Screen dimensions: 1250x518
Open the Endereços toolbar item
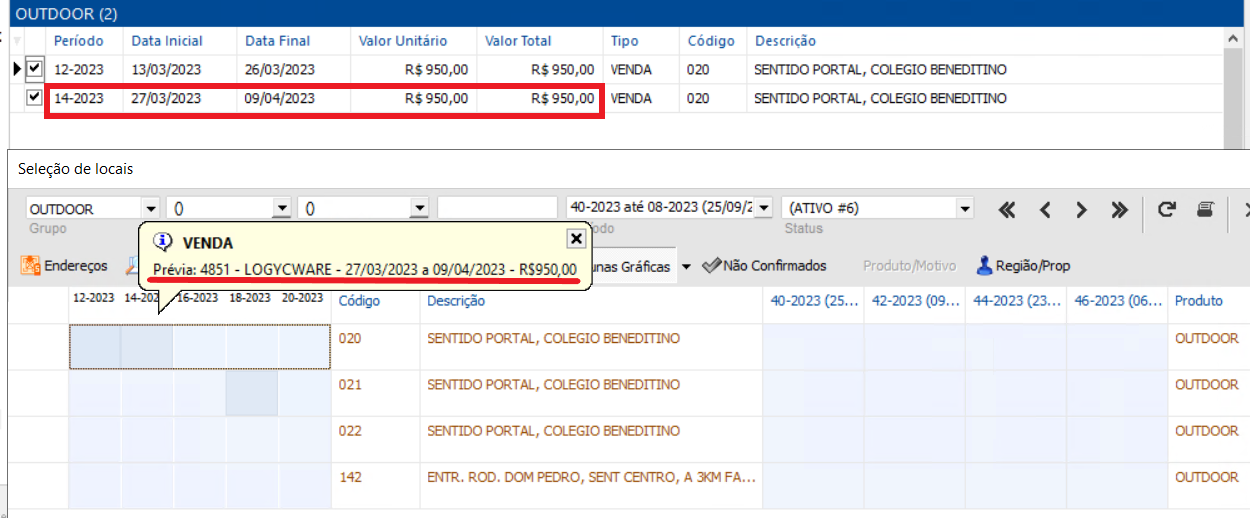click(65, 266)
